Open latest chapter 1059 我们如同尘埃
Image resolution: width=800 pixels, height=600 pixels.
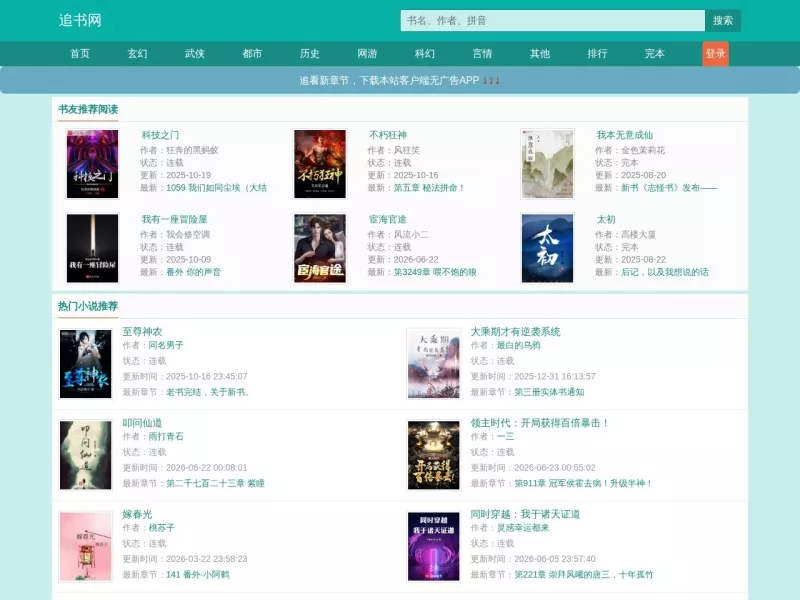point(216,188)
